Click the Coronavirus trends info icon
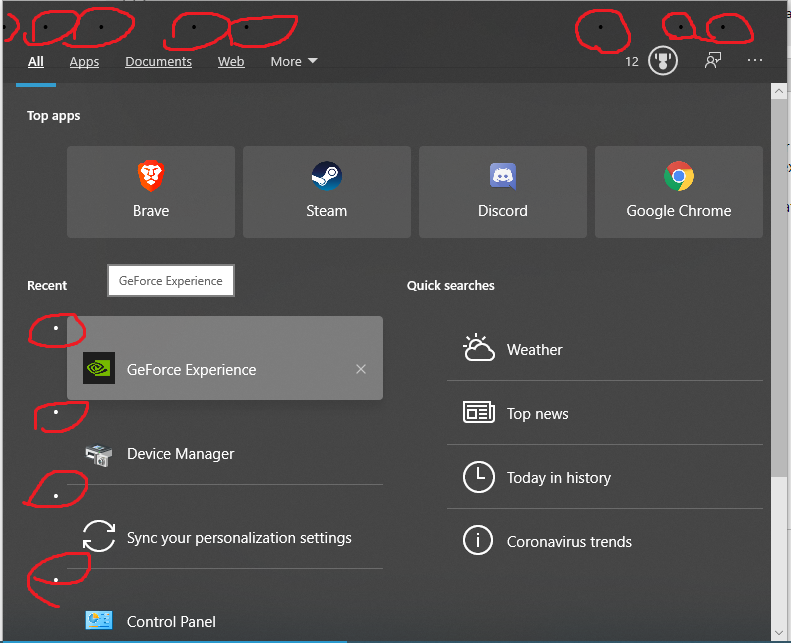Screen dimensions: 791x643 [x=478, y=540]
